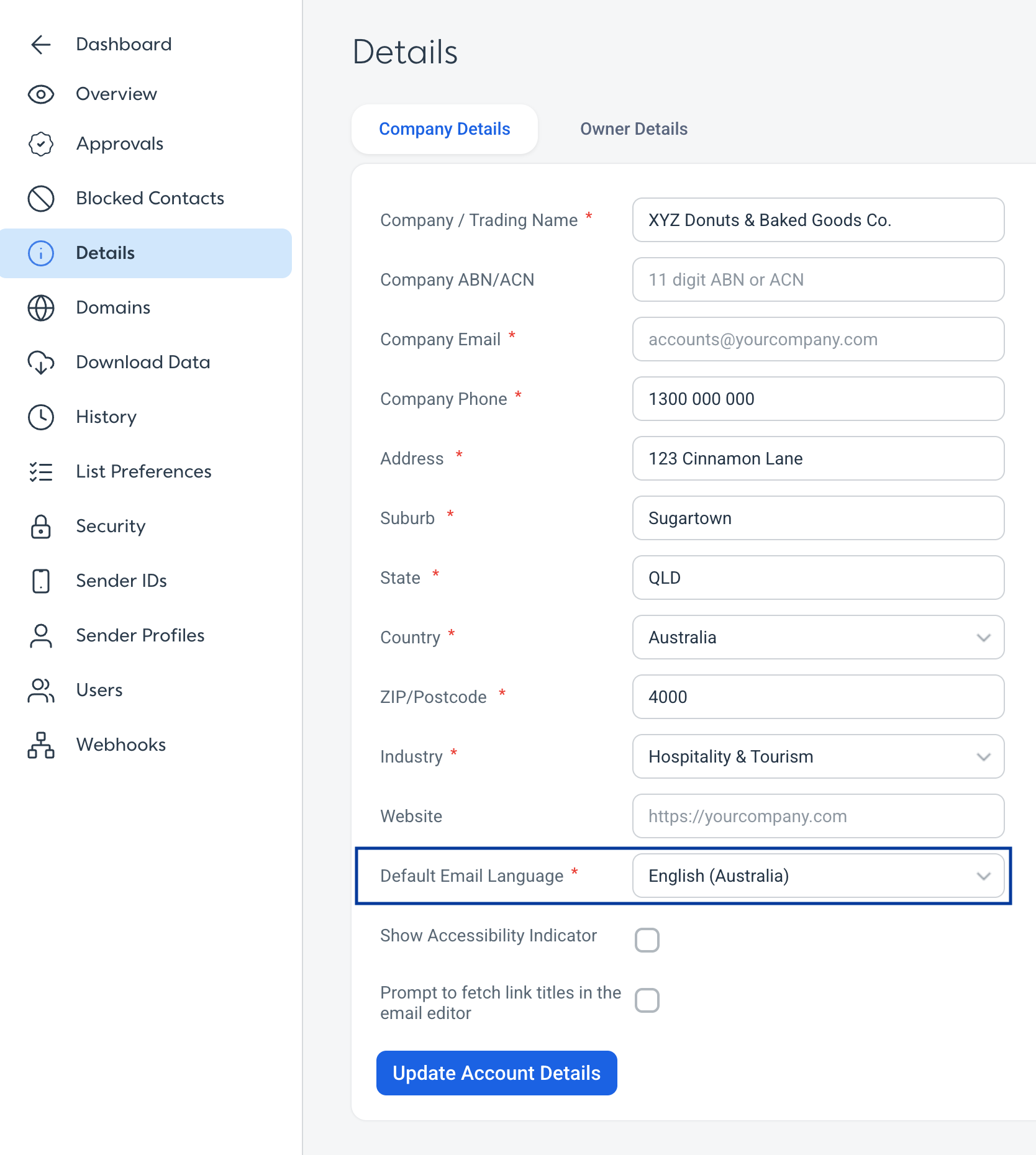
Task: Click the Webhooks network icon
Action: (x=41, y=745)
